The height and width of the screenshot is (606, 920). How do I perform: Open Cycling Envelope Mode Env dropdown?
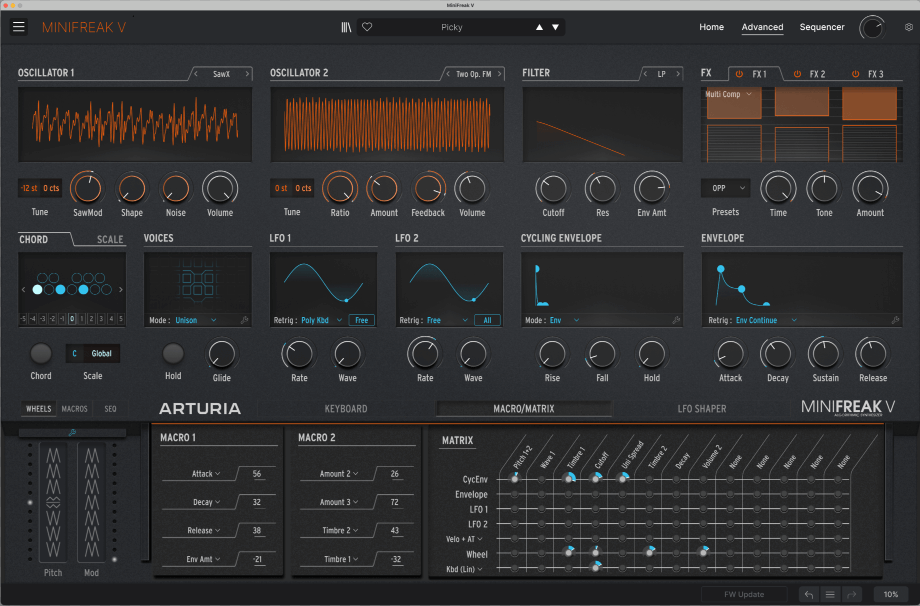(564, 320)
